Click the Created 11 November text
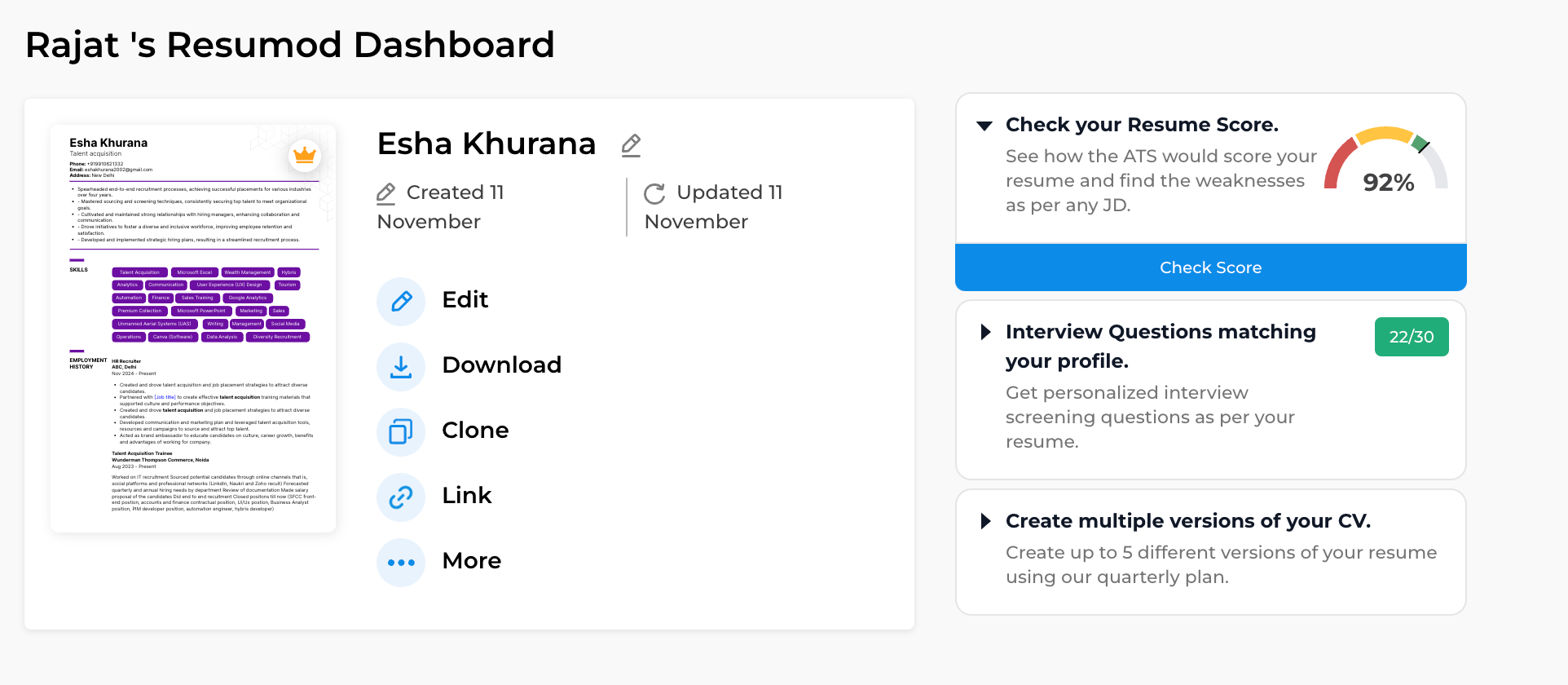 441,207
